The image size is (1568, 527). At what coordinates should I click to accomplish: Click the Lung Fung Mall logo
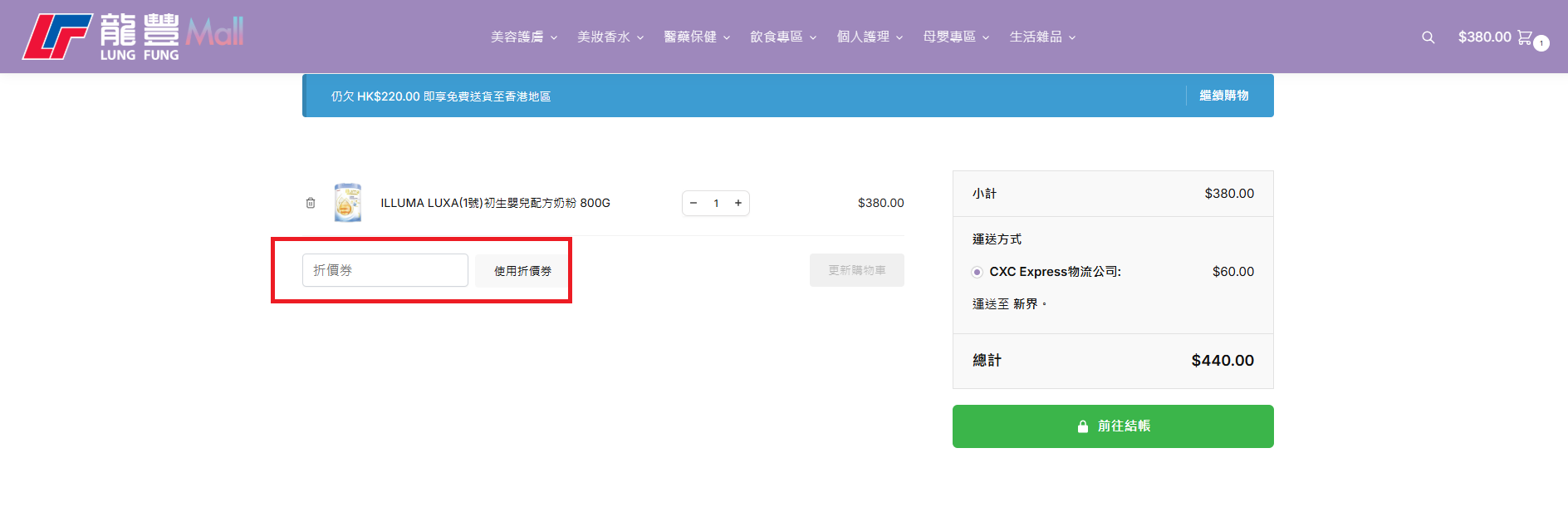133,37
